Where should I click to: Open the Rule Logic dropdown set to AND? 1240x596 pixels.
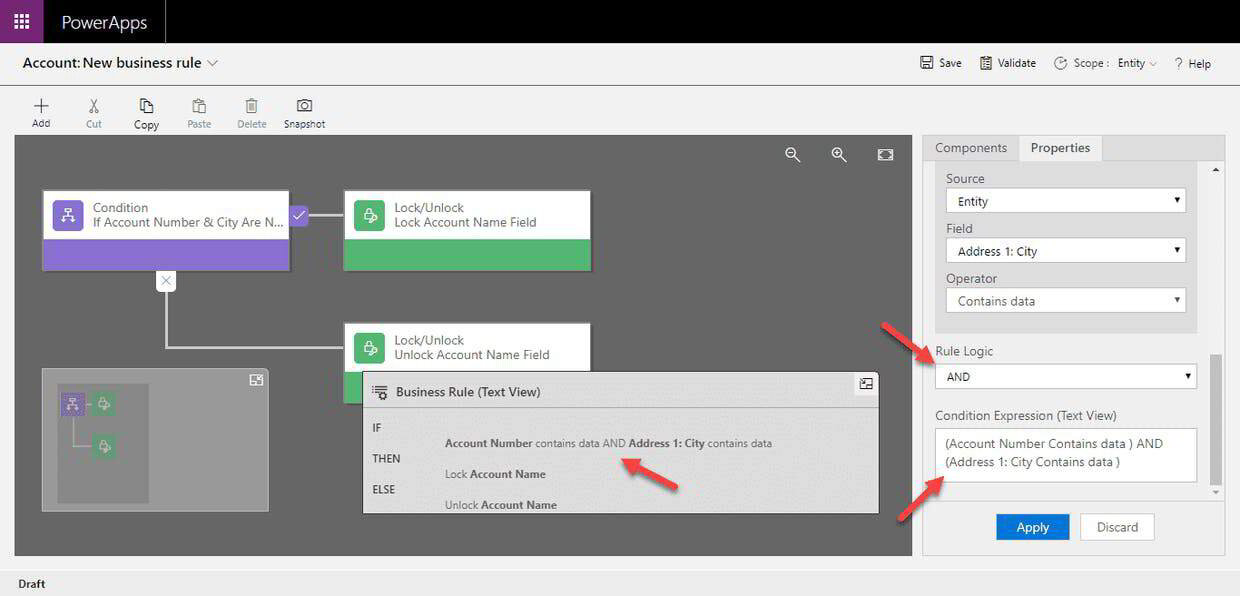[1065, 376]
